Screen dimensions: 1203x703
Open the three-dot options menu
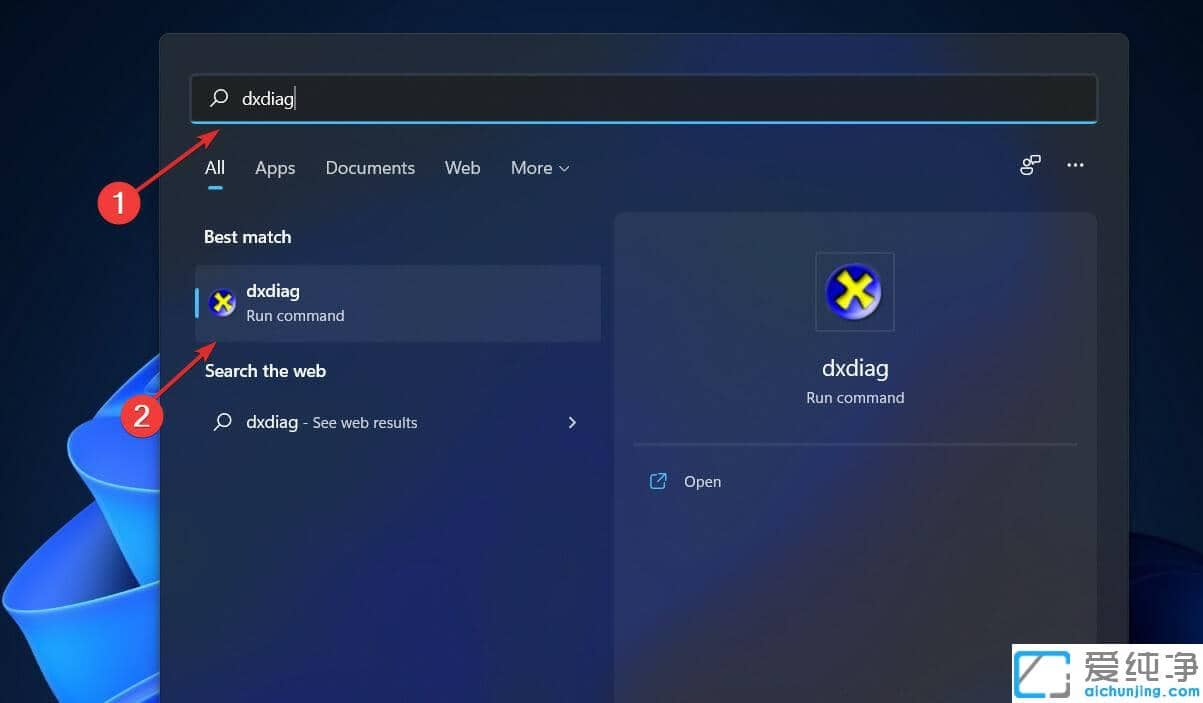pos(1075,166)
